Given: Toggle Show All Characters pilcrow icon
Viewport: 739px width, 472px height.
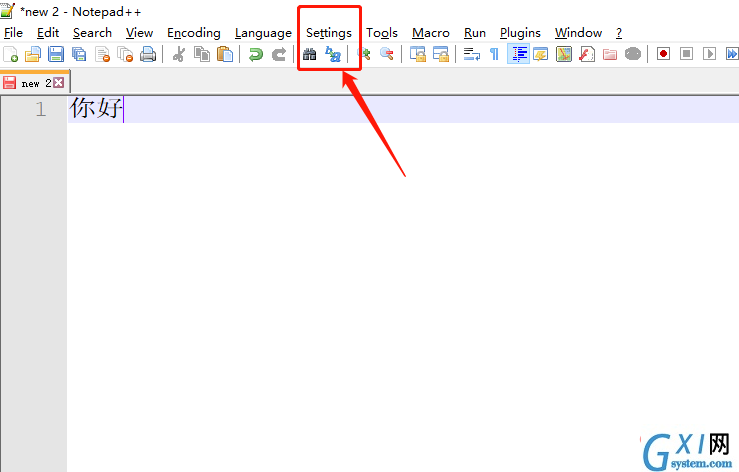Looking at the screenshot, I should pos(494,54).
